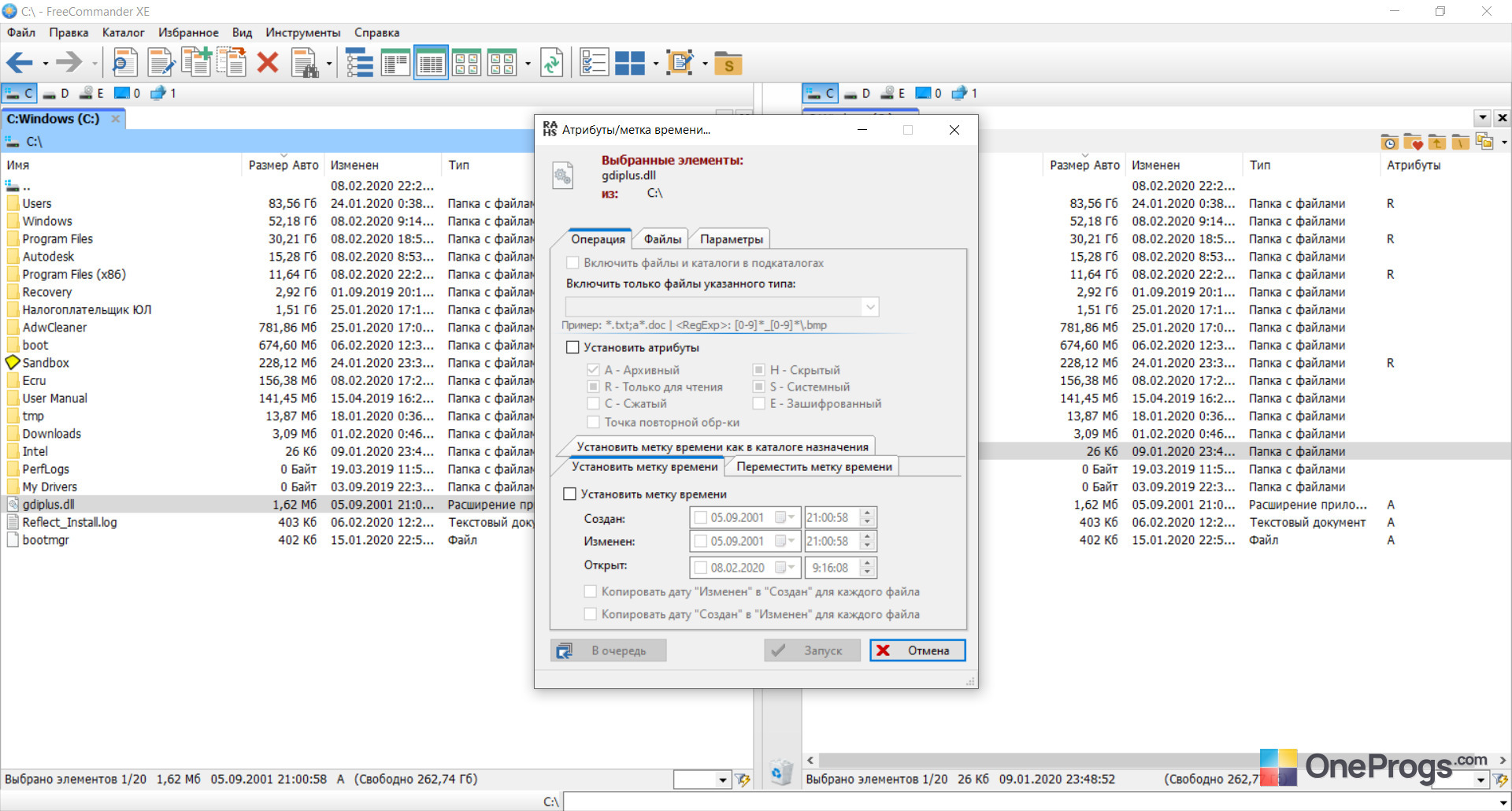Open the 'Каталог' menu
This screenshot has height=811, width=1512.
click(123, 32)
